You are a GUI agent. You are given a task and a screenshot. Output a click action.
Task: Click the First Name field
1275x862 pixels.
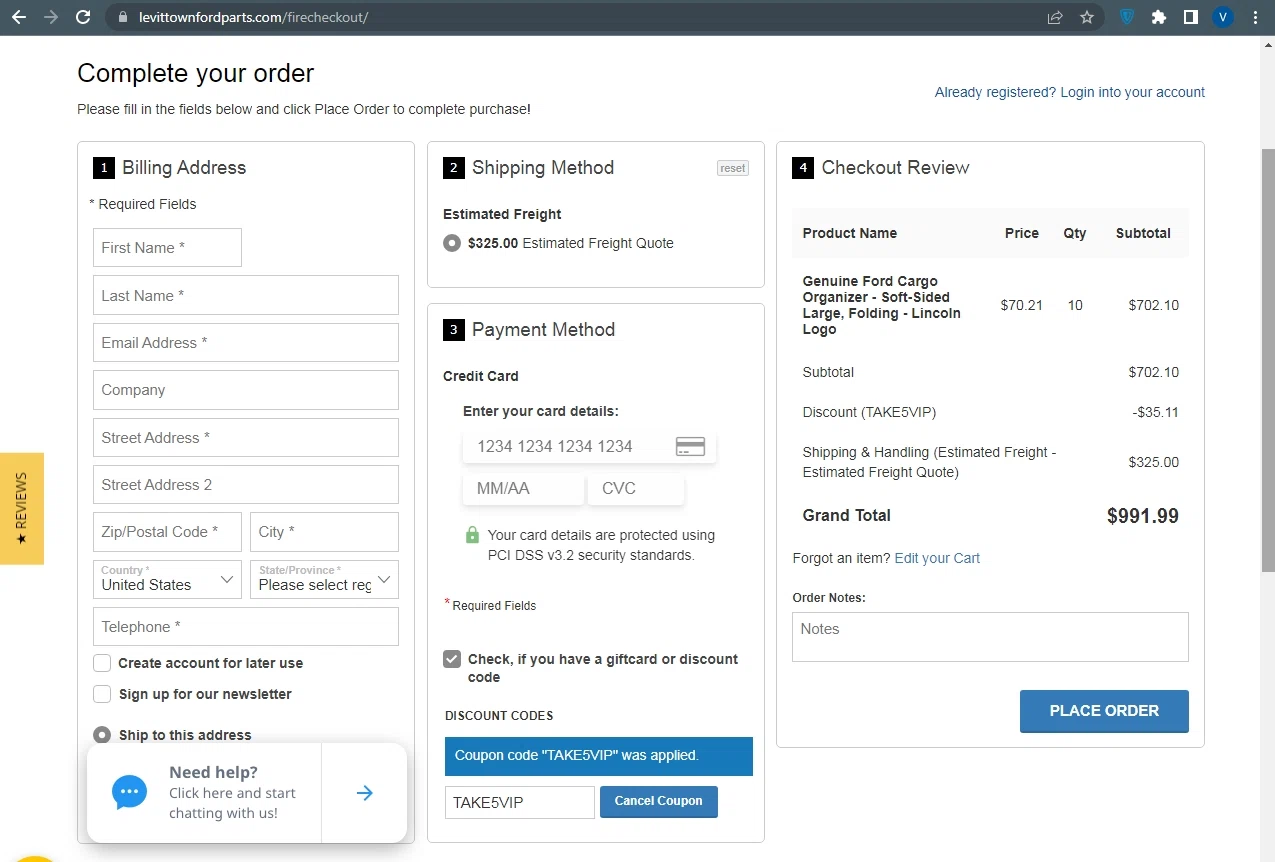(168, 247)
